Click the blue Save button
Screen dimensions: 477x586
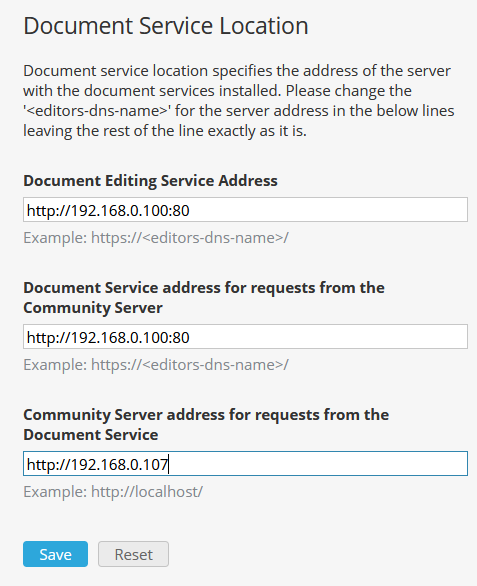[x=55, y=554]
